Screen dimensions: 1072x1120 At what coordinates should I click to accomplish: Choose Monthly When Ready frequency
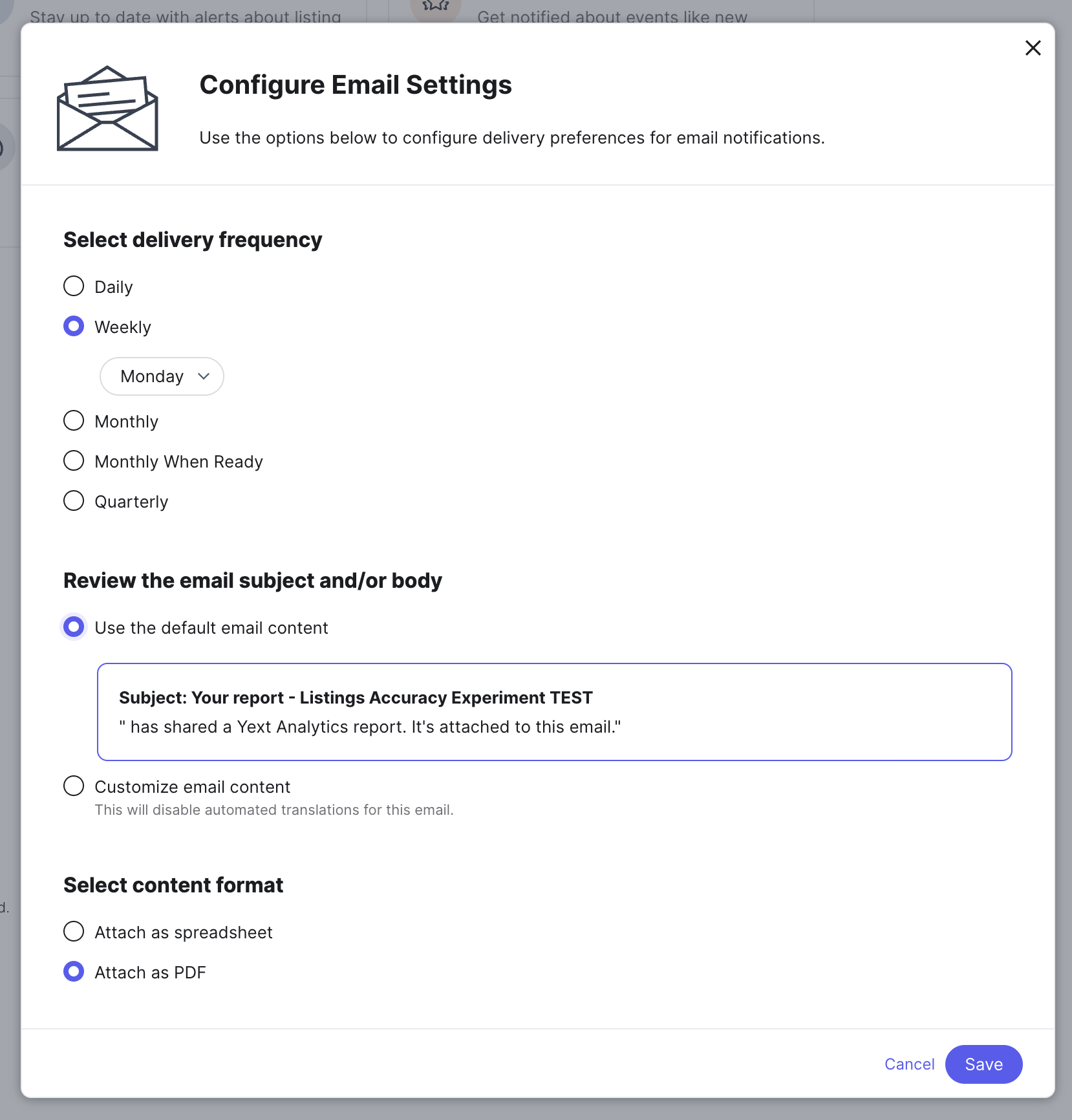(x=74, y=460)
